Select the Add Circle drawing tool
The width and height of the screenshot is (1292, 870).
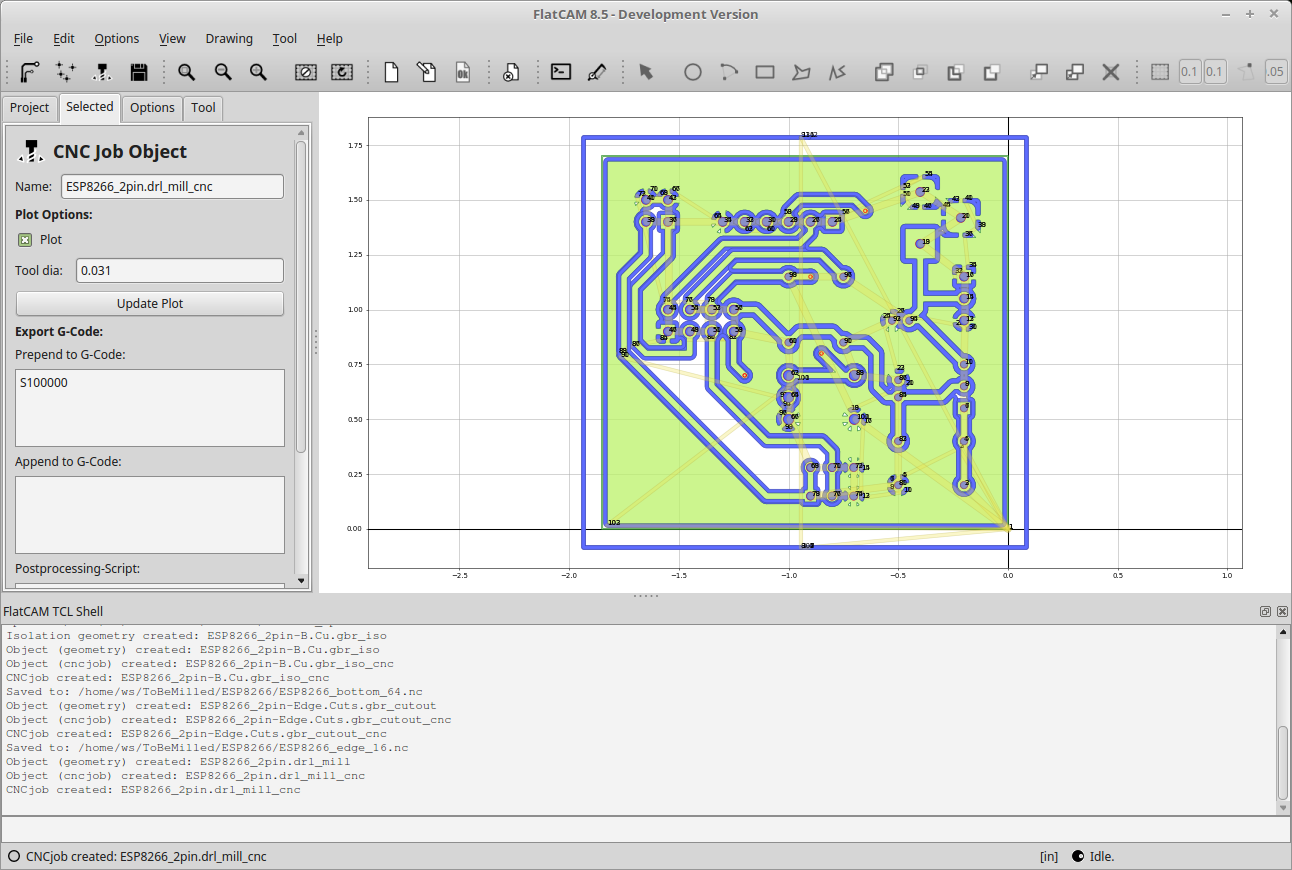pos(692,72)
